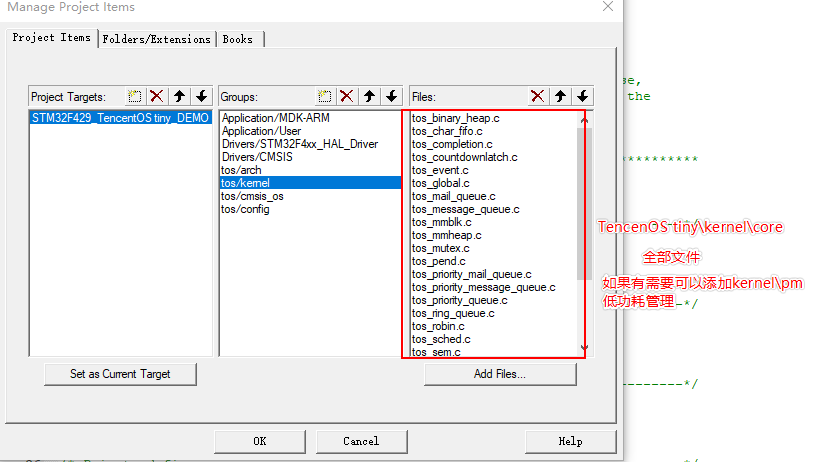826x462 pixels.
Task: Select tos_mail_queue.c file
Action: tap(454, 196)
